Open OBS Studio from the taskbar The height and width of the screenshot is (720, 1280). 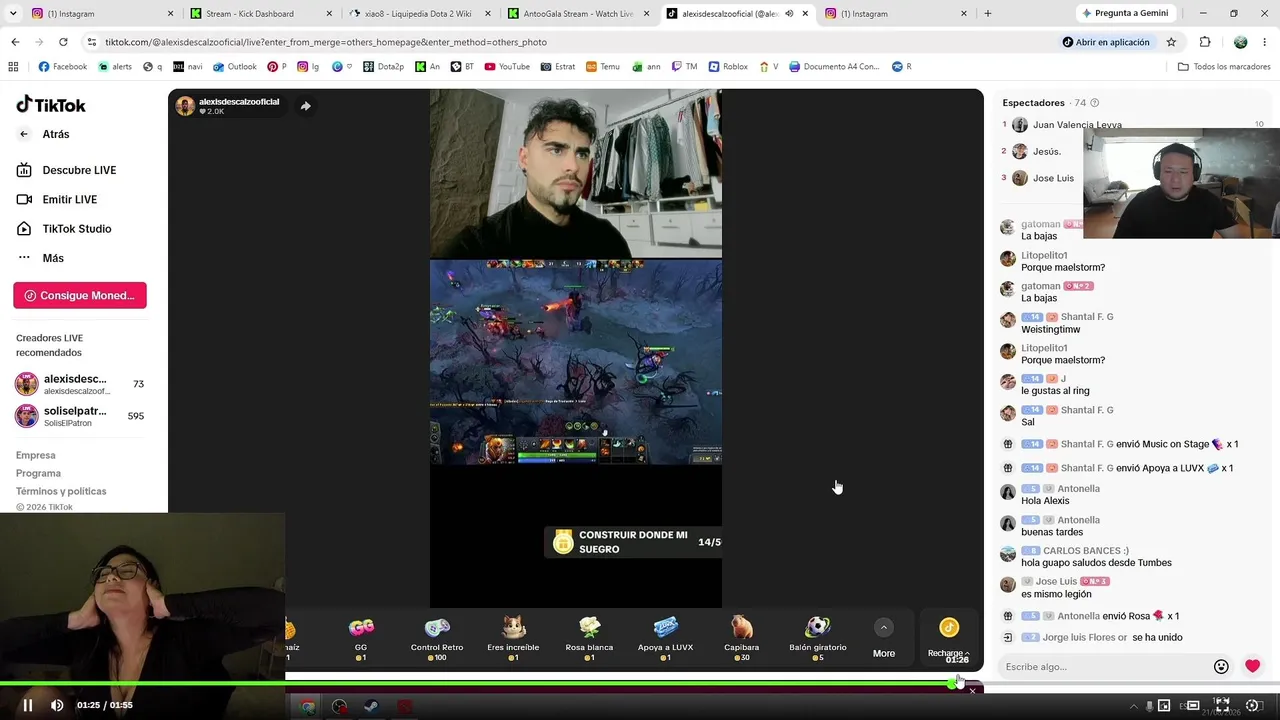coord(340,707)
